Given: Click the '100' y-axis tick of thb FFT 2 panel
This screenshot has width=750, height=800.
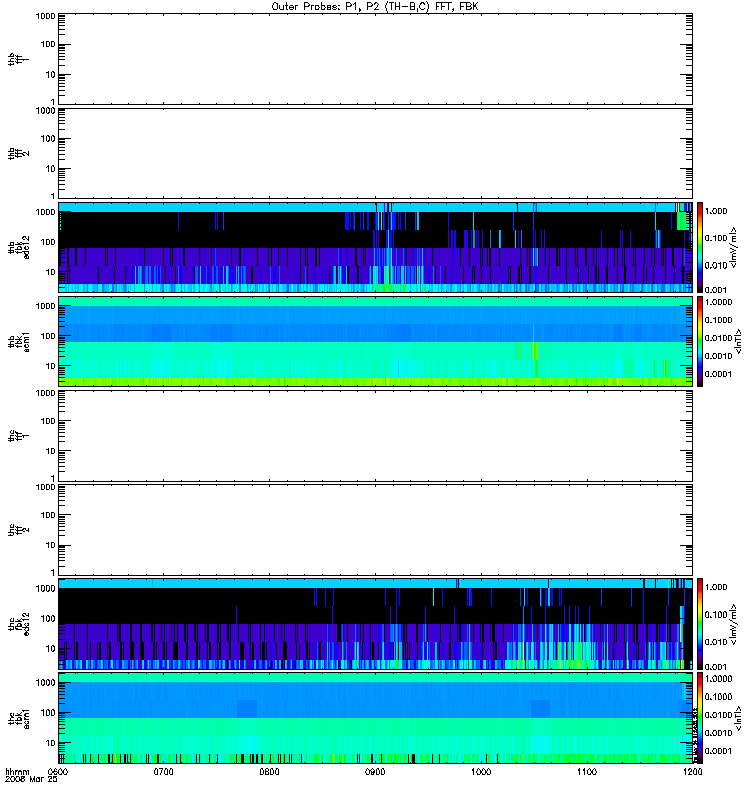Looking at the screenshot, I should tap(48, 139).
